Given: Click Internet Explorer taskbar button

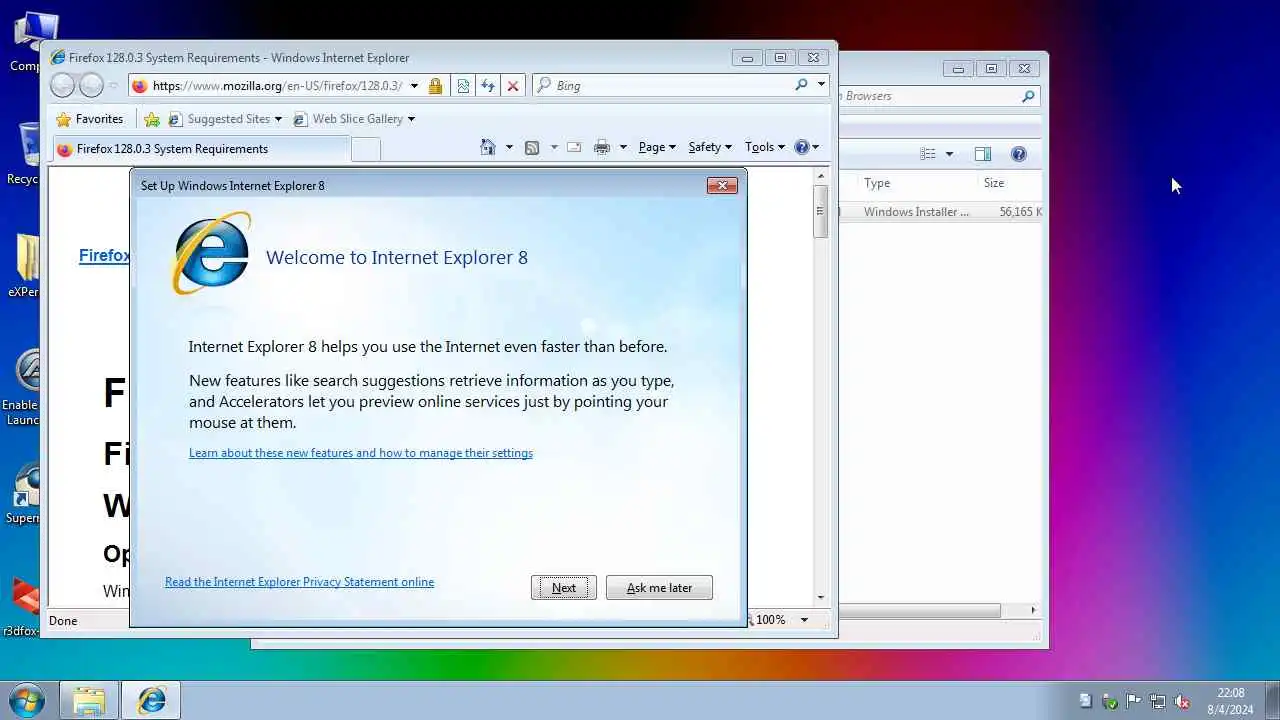Looking at the screenshot, I should [x=152, y=701].
